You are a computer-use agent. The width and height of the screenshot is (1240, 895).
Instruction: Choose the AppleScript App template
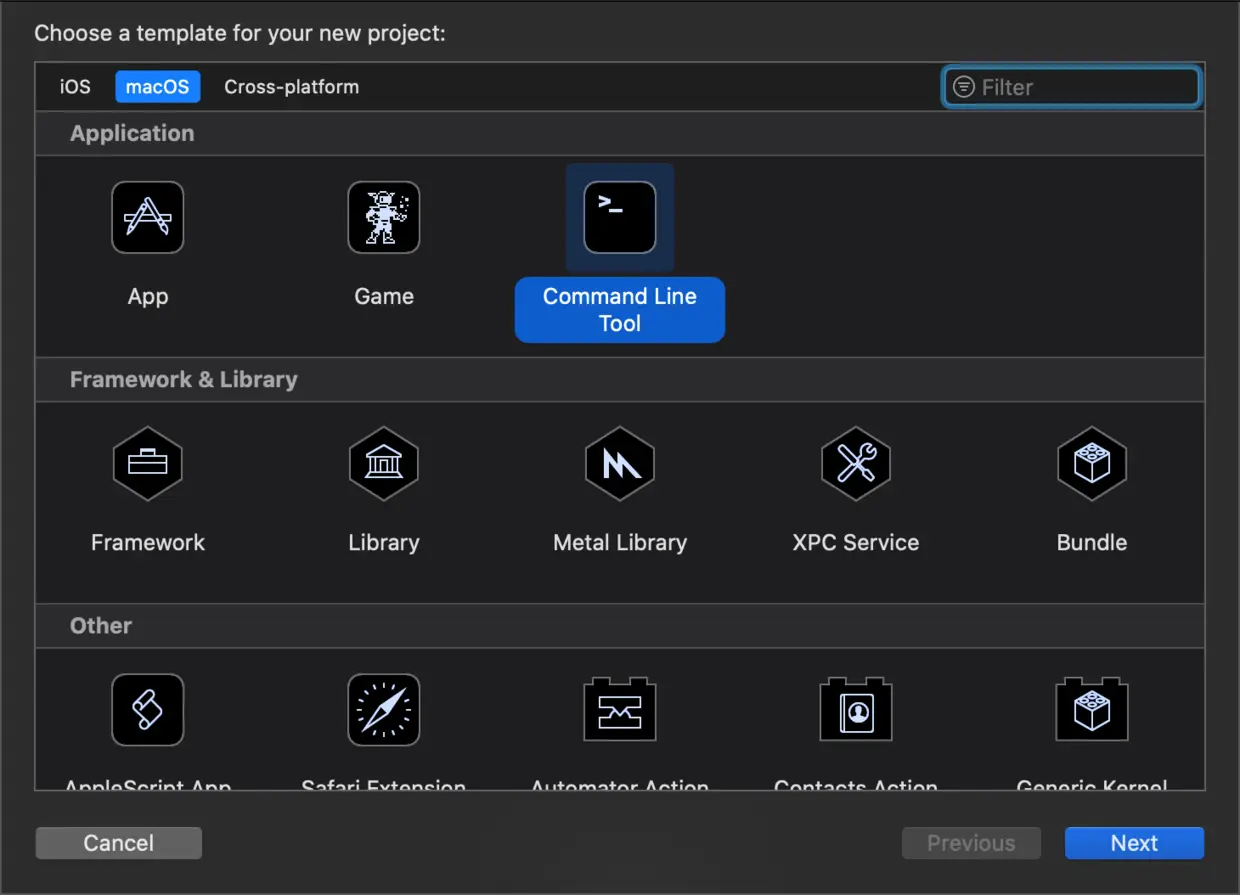[147, 709]
